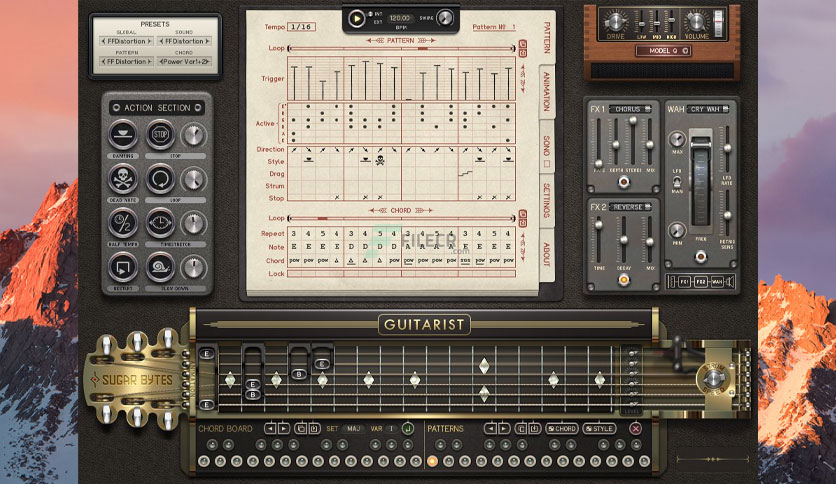This screenshot has height=484, width=836.
Task: Switch to the Song side tab
Action: (546, 146)
